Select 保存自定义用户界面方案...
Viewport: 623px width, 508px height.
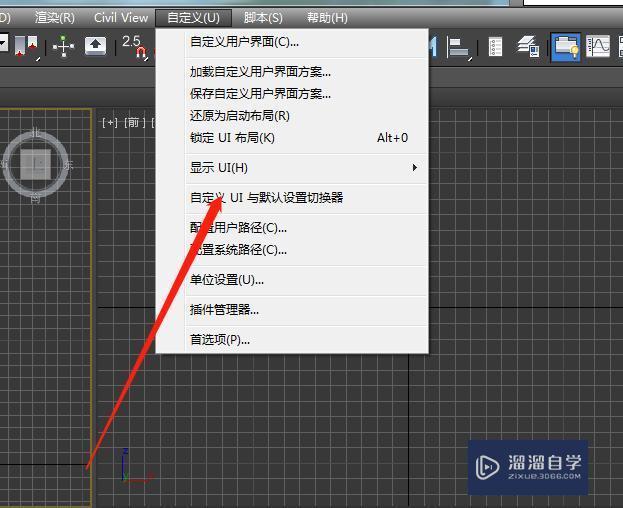292,94
